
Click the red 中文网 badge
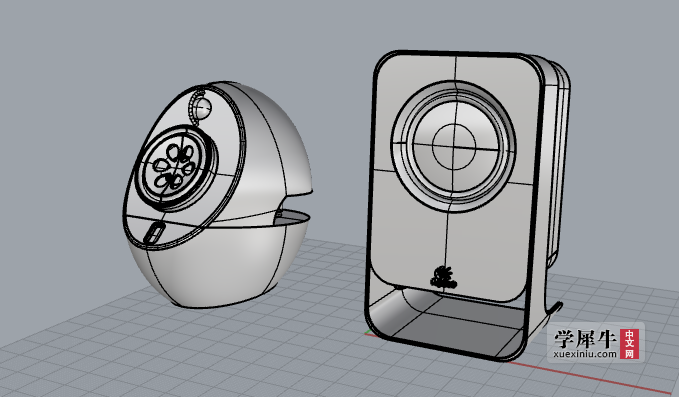[629, 344]
